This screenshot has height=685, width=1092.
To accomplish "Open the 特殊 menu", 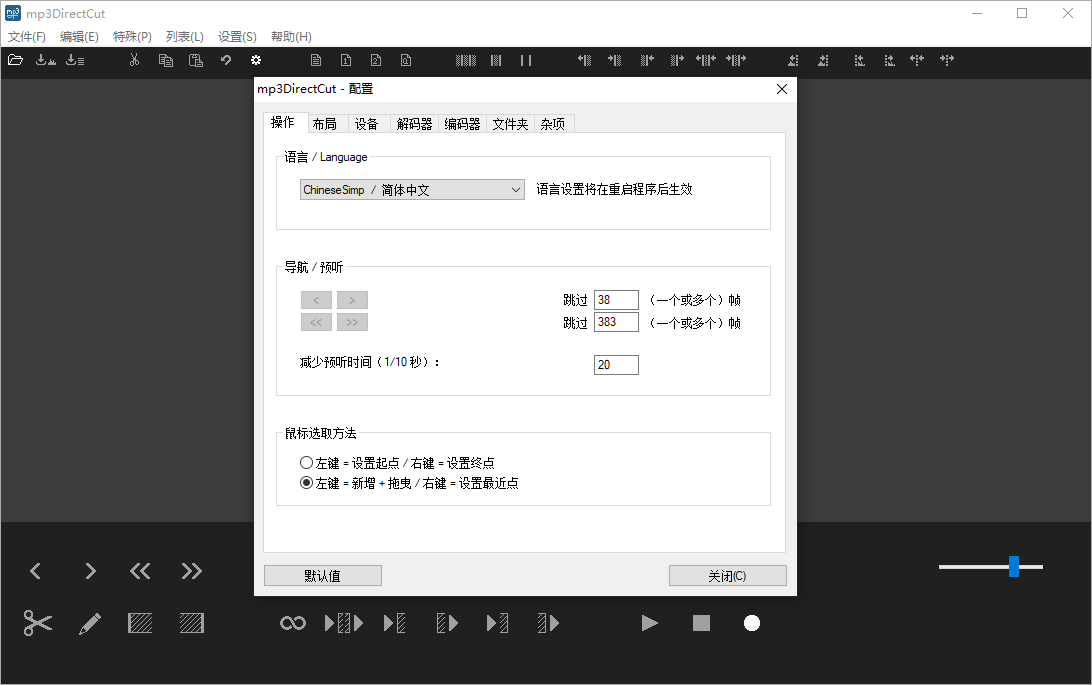I will (131, 36).
